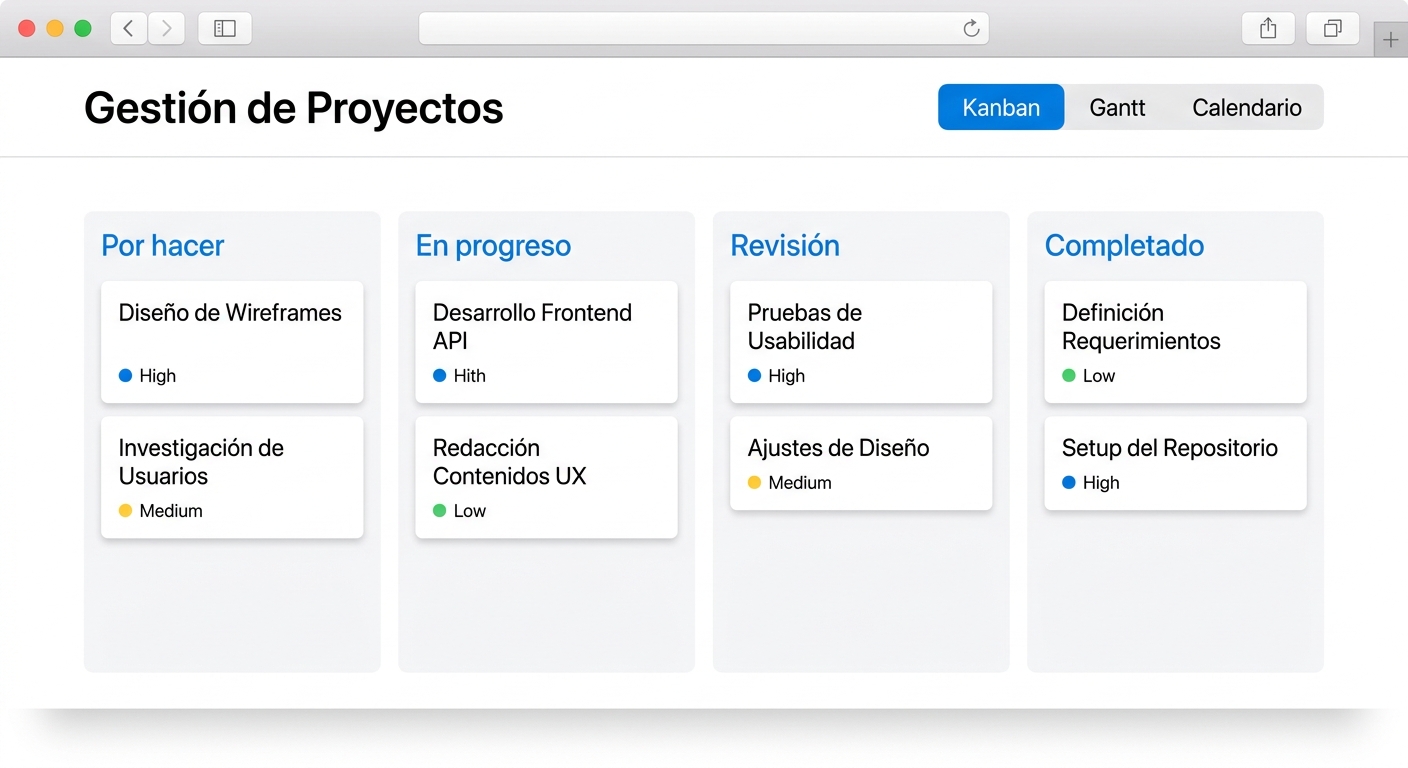
Task: Open the Pruebas de Usabilidad card
Action: [860, 340]
